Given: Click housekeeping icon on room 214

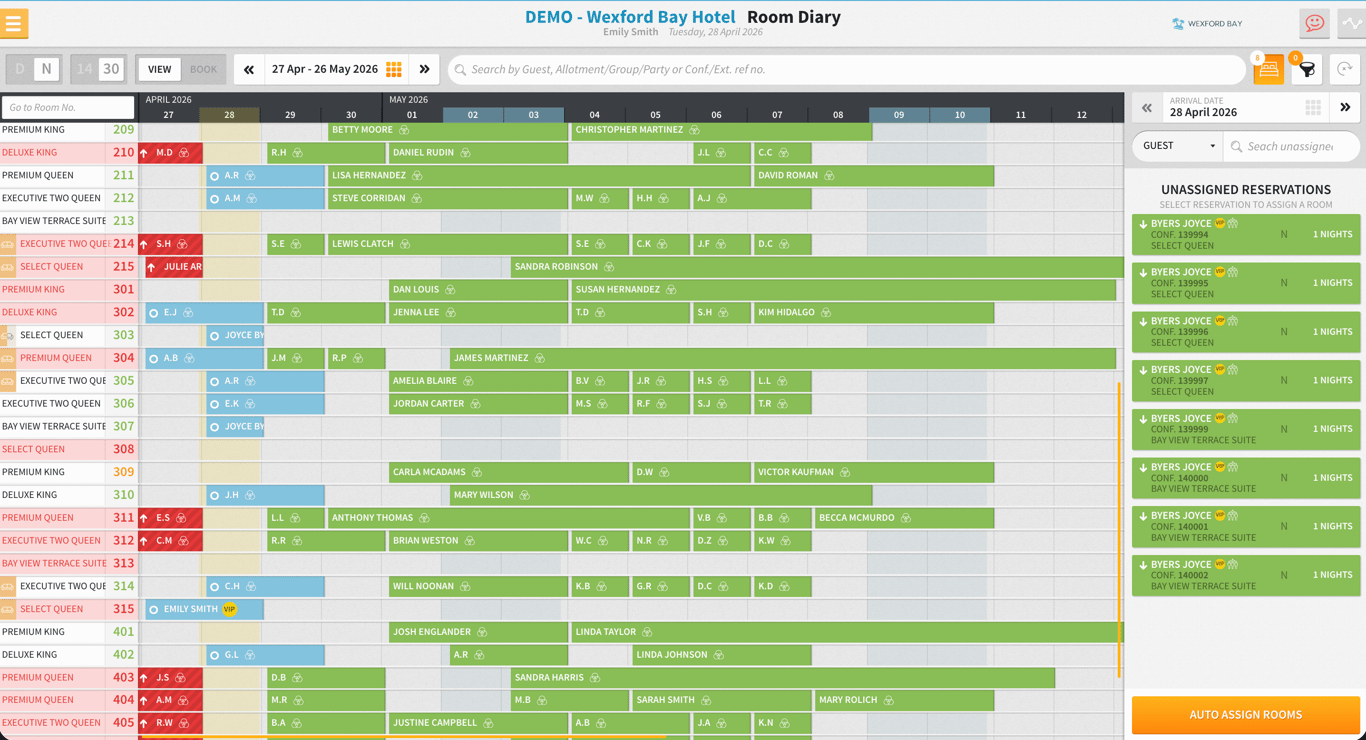Looking at the screenshot, I should click(8, 244).
